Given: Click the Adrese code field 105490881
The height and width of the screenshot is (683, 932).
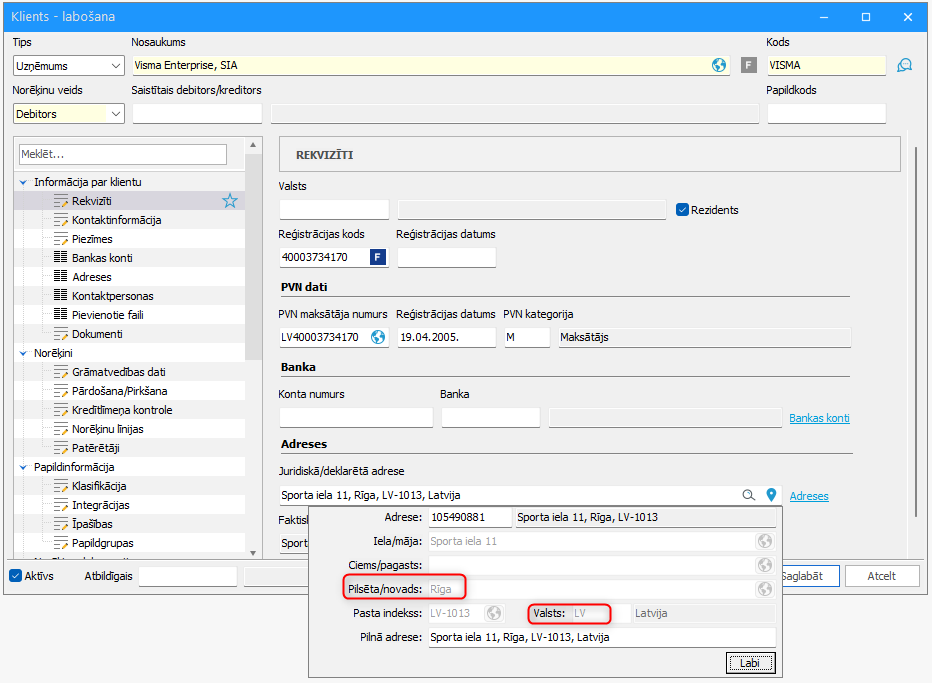Looking at the screenshot, I should [470, 517].
